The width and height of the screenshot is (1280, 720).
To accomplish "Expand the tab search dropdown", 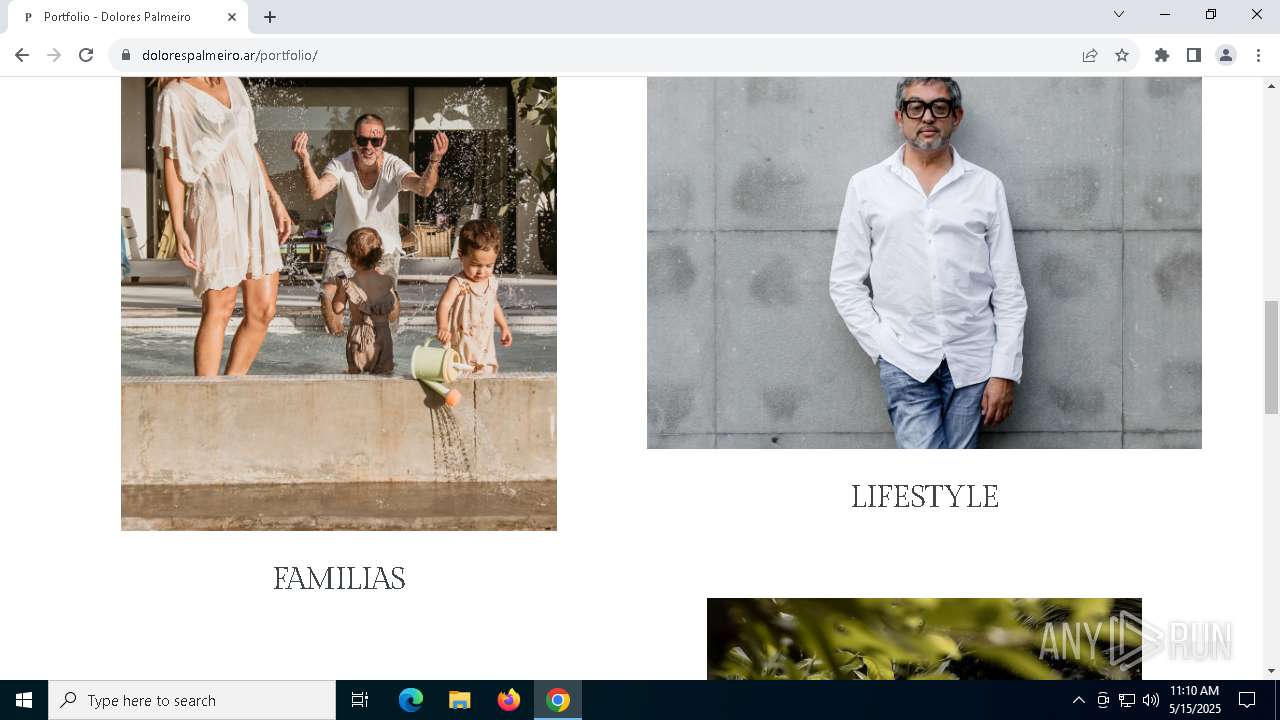I will coord(1119,14).
